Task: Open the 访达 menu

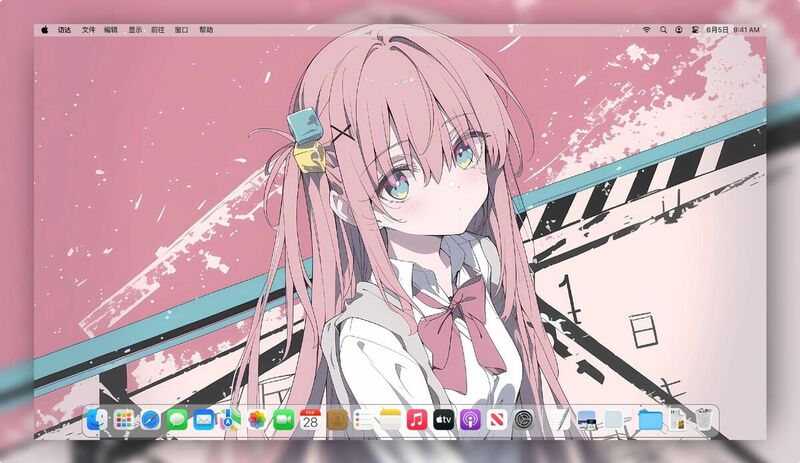Action: point(64,30)
